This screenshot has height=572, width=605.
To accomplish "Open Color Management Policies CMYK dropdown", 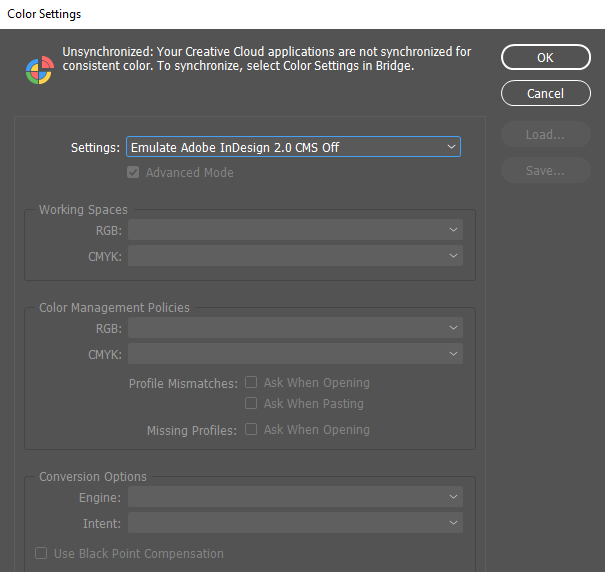I will tap(295, 353).
